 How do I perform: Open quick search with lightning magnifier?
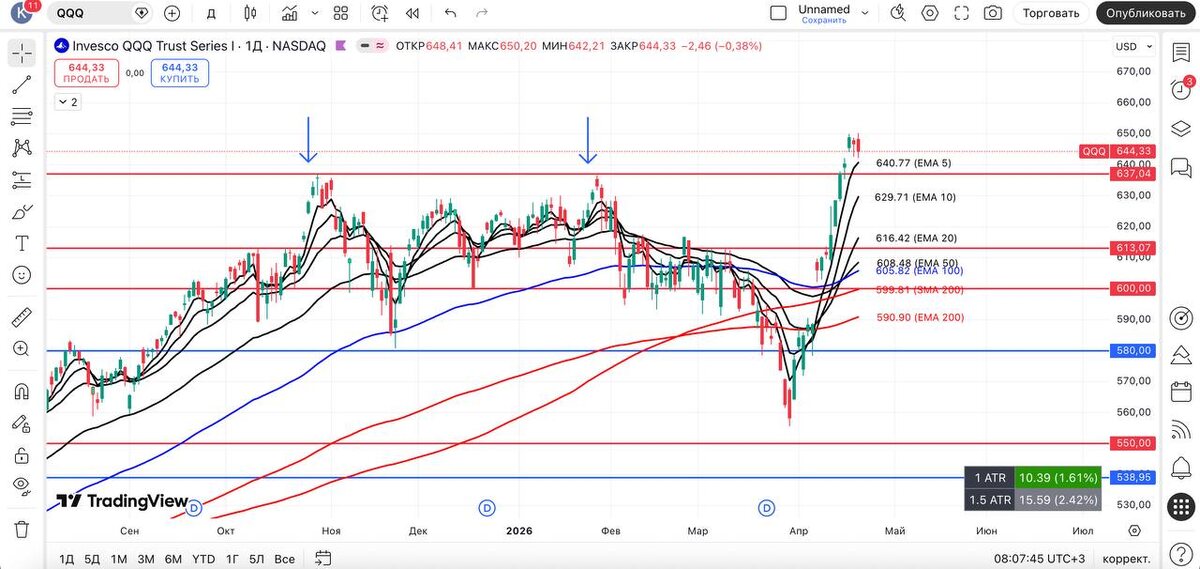point(898,13)
